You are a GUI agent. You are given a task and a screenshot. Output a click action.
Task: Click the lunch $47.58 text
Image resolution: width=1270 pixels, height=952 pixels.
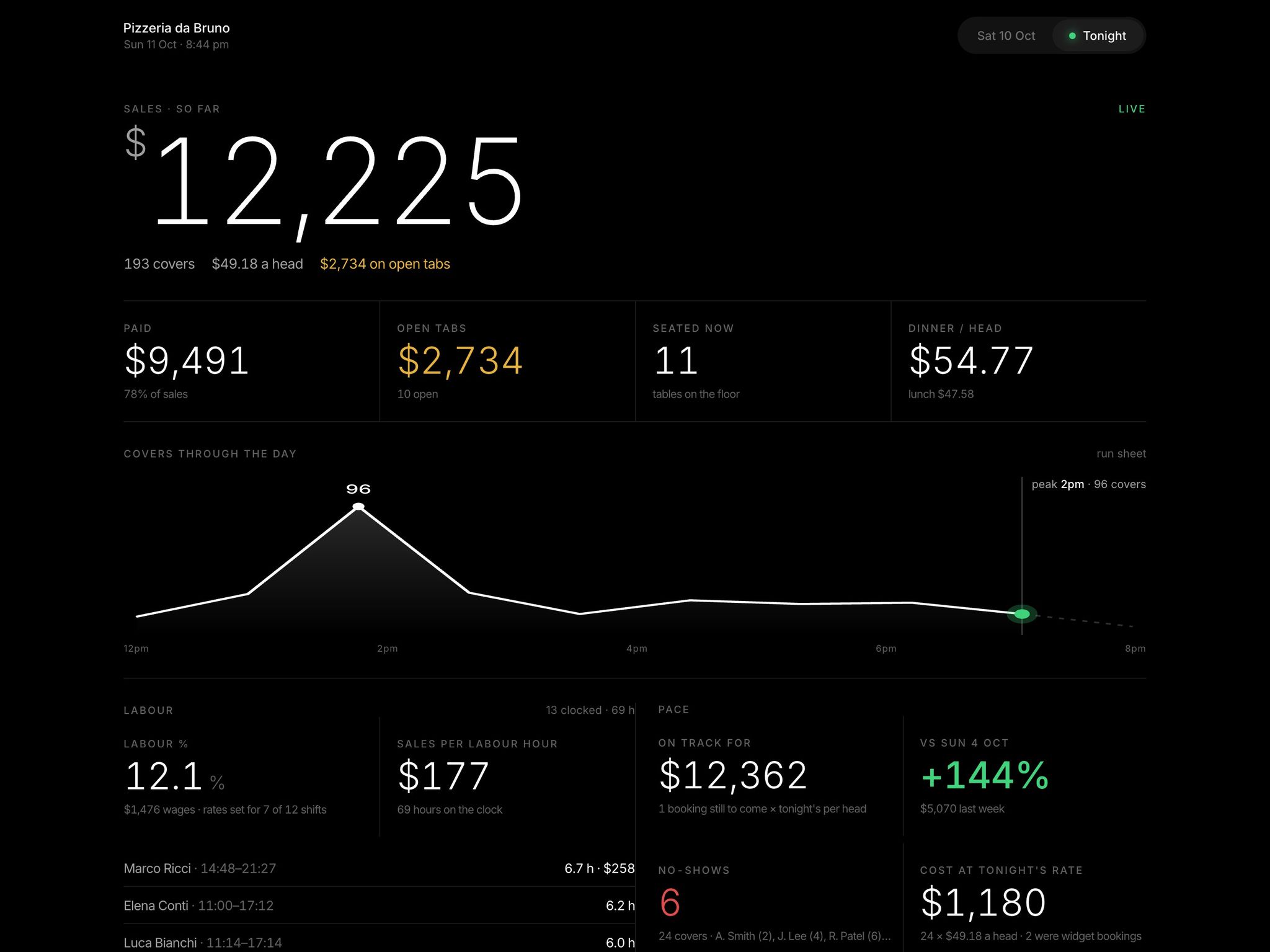(x=941, y=394)
